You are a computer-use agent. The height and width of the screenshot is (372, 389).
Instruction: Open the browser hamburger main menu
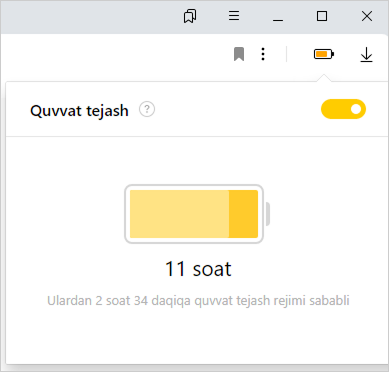[x=234, y=16]
